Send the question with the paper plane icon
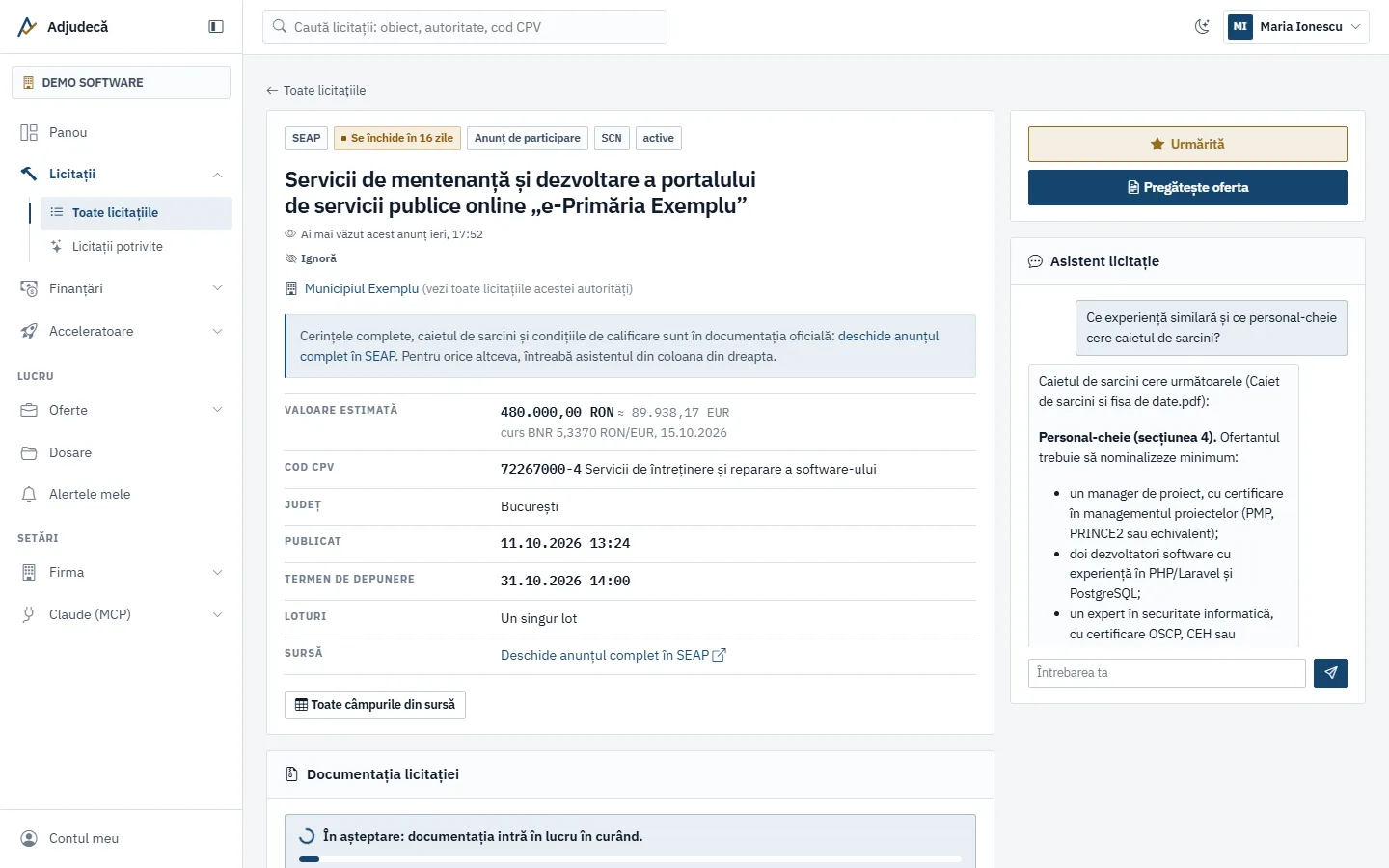Screen dimensions: 1389x868 point(1330,673)
